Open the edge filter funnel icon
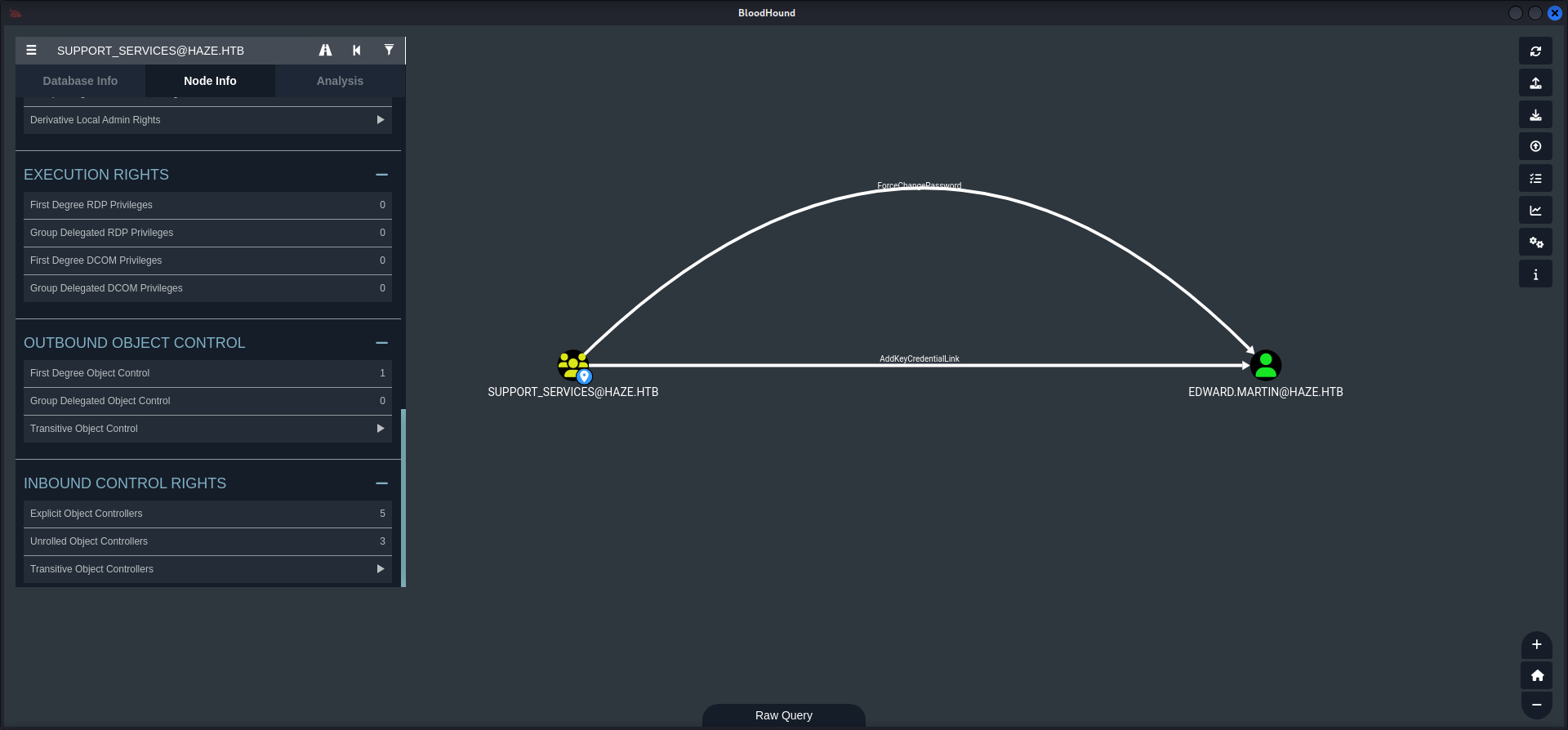 click(389, 51)
